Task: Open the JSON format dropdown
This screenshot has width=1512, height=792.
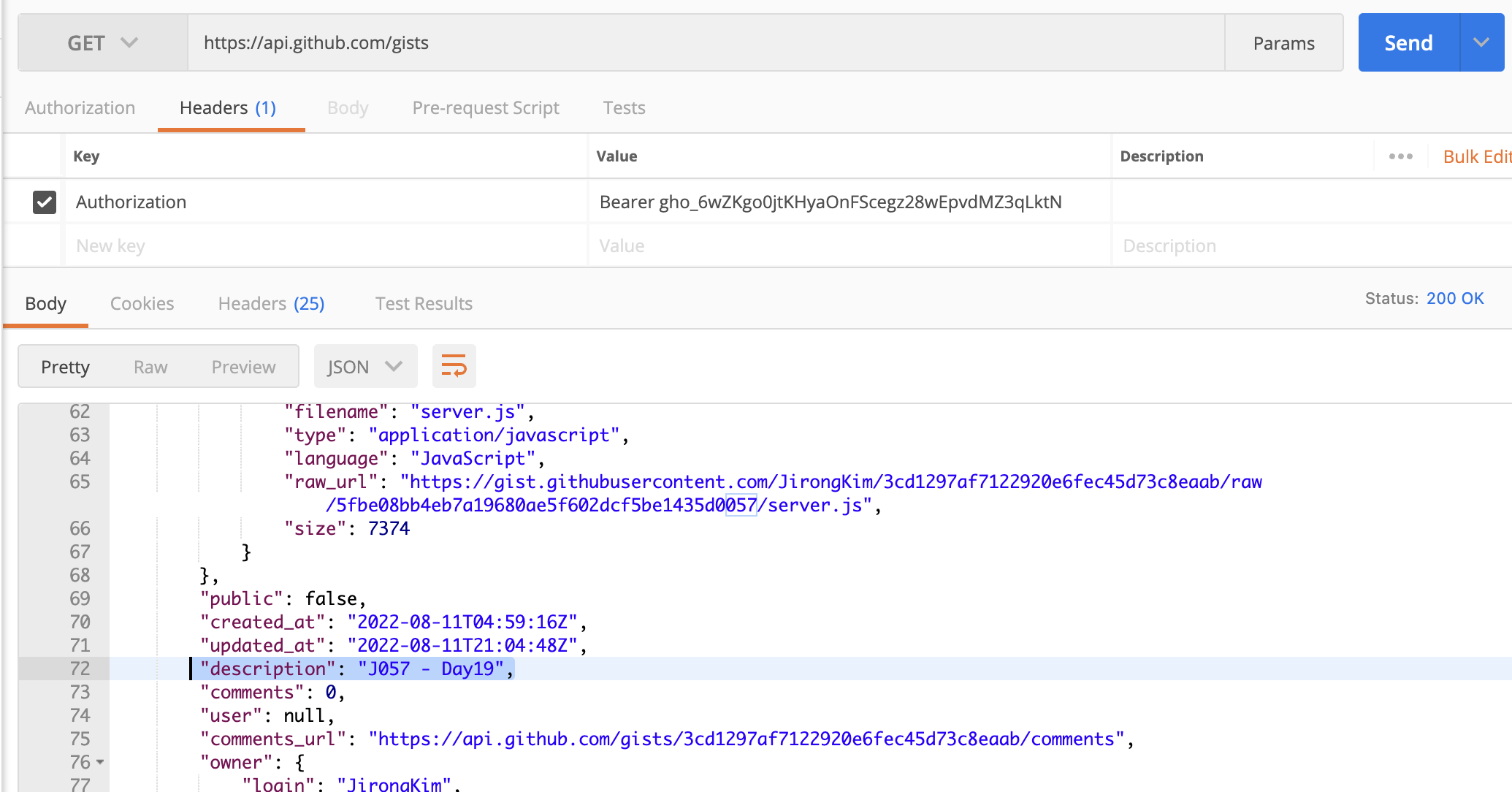Action: pos(364,367)
